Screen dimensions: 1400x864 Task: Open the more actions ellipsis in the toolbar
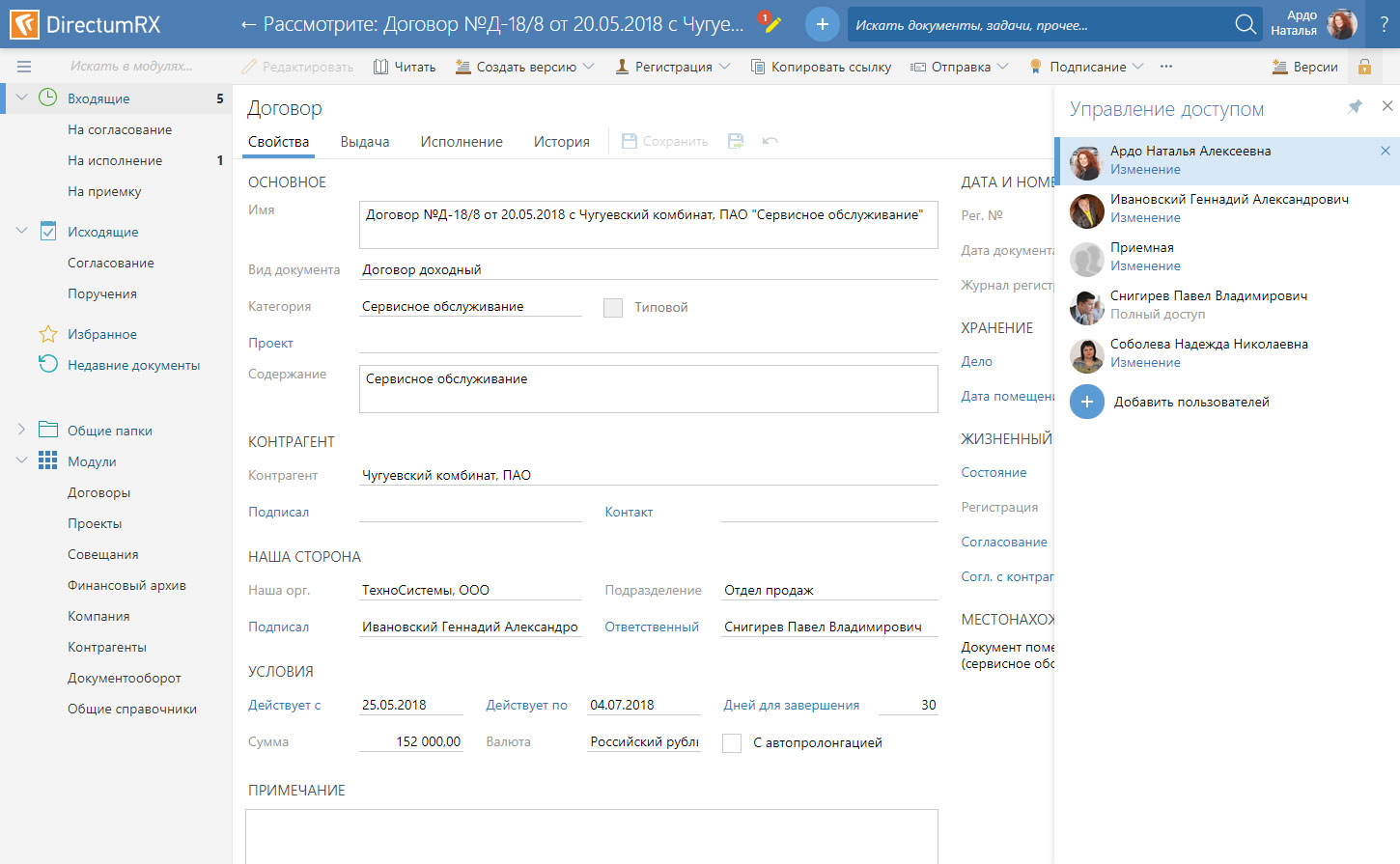[x=1166, y=67]
